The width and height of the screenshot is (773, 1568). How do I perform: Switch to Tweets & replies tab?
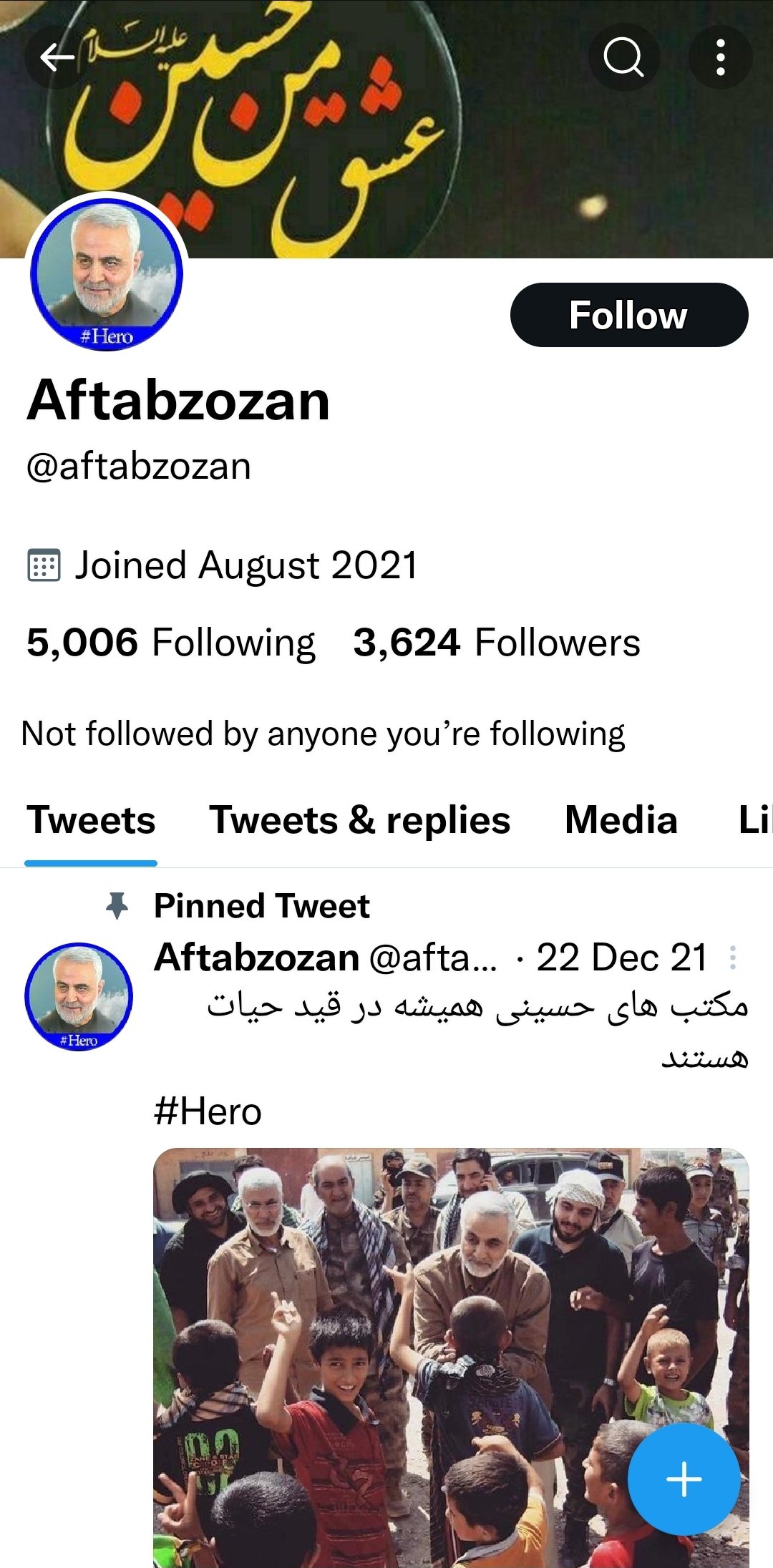click(360, 820)
